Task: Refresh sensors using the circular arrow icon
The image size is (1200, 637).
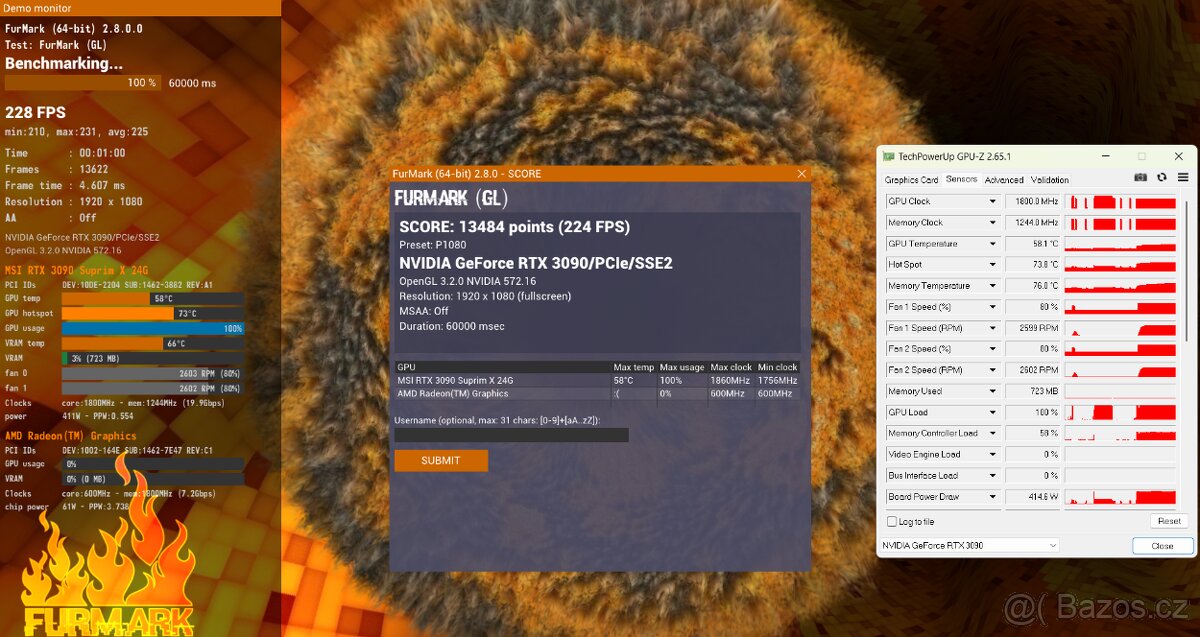Action: tap(1162, 177)
